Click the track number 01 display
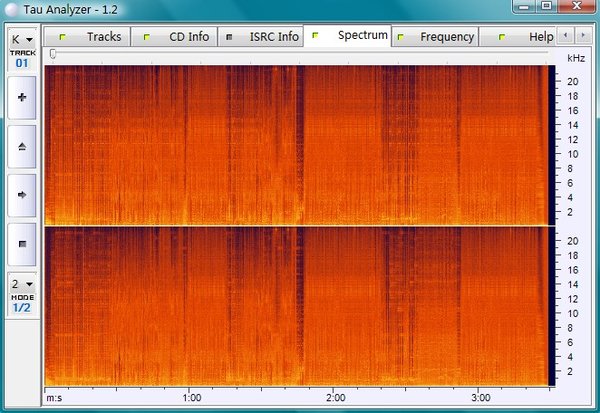 [x=22, y=63]
